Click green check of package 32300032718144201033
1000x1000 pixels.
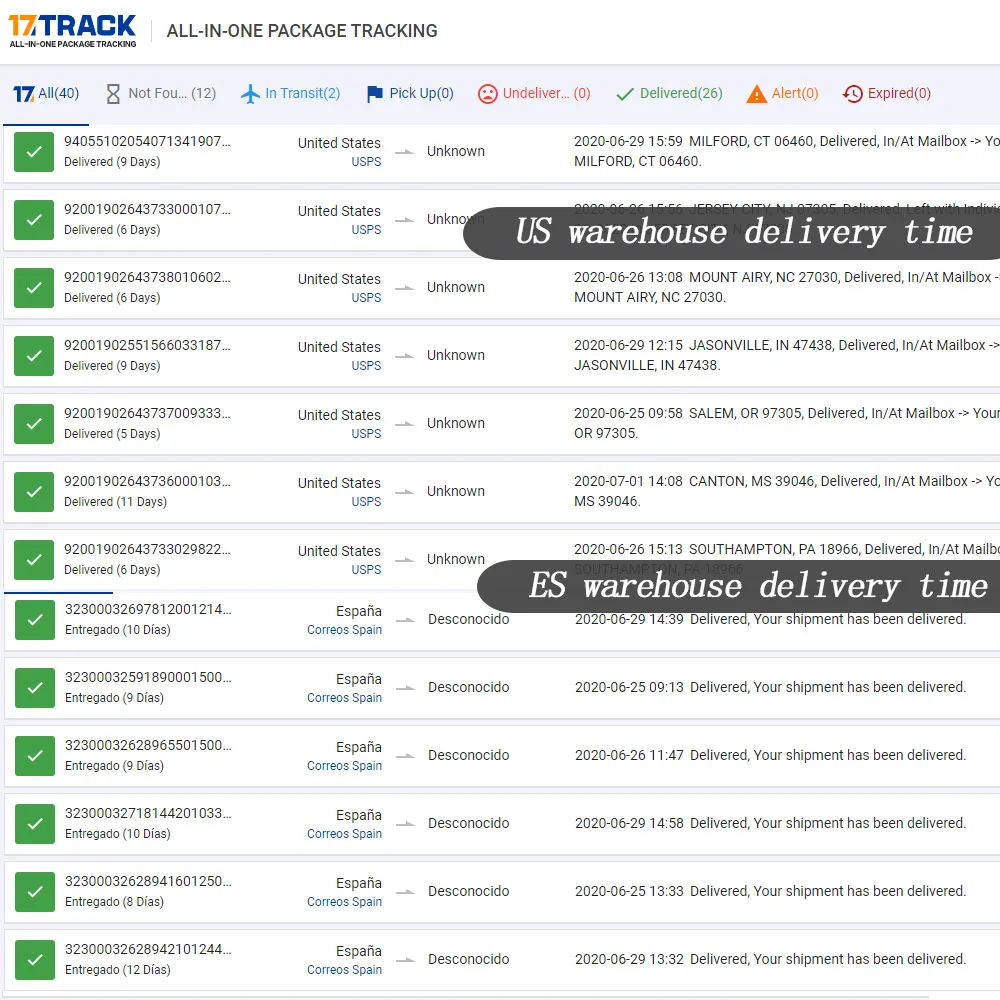(x=35, y=824)
